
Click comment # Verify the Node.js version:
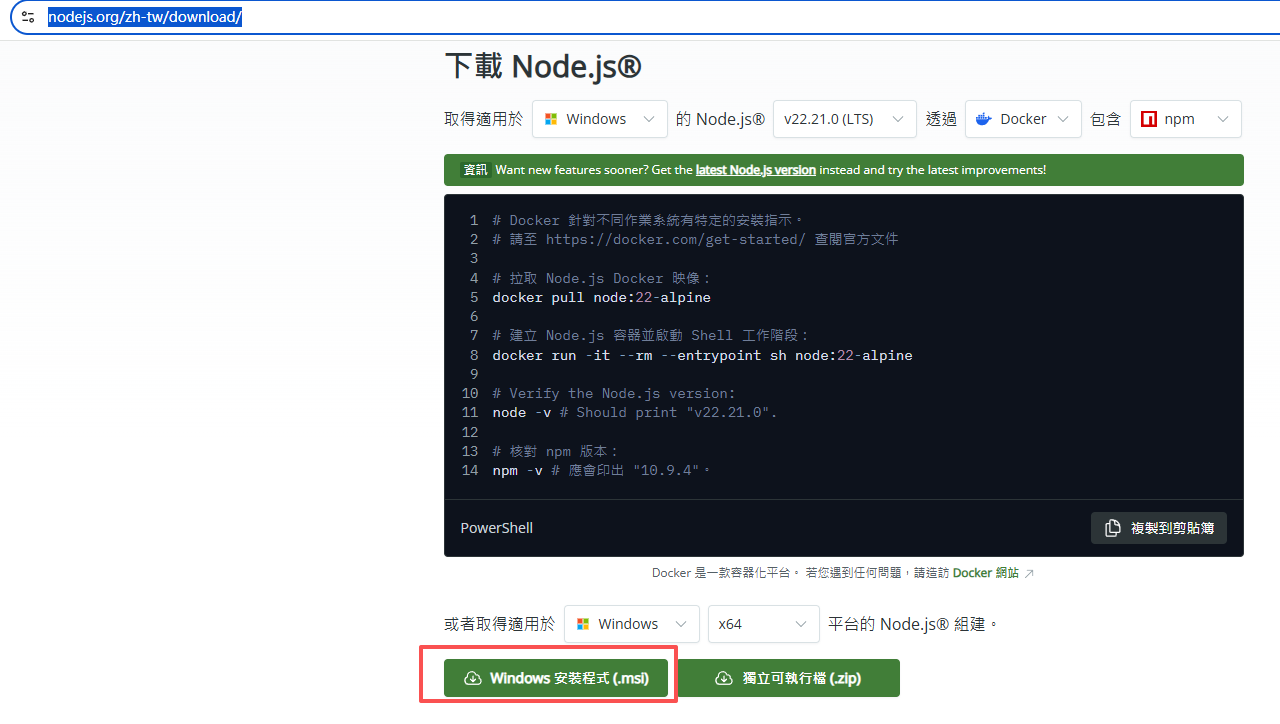tap(614, 393)
